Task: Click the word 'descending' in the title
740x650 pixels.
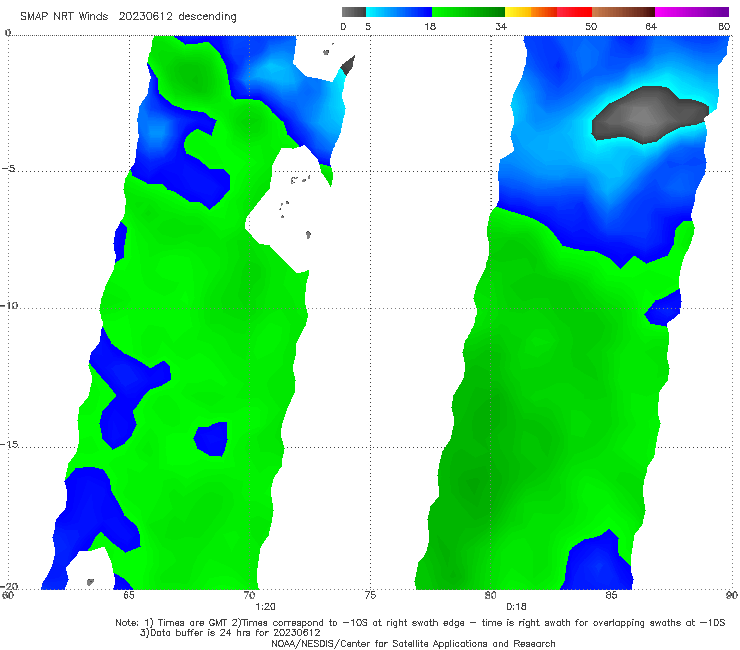Action: [x=208, y=17]
